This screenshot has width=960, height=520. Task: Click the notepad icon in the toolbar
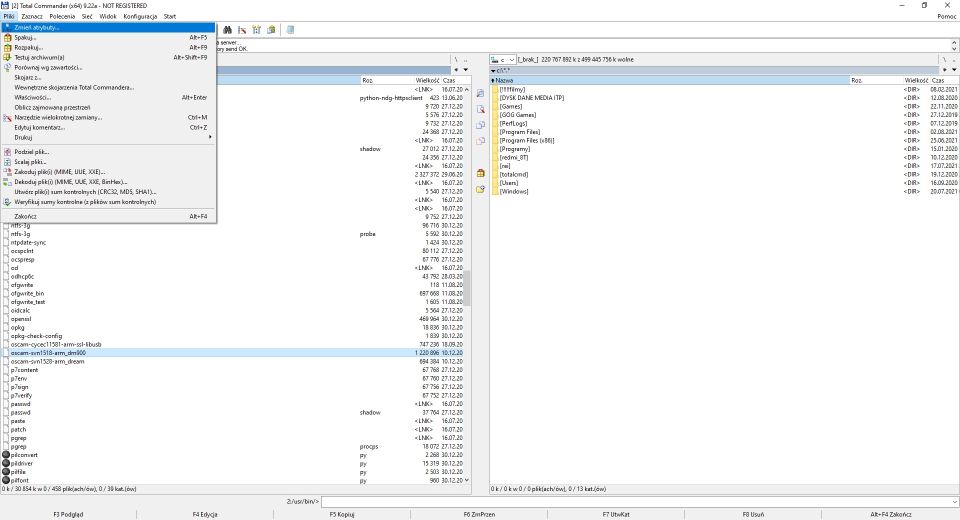(x=290, y=30)
